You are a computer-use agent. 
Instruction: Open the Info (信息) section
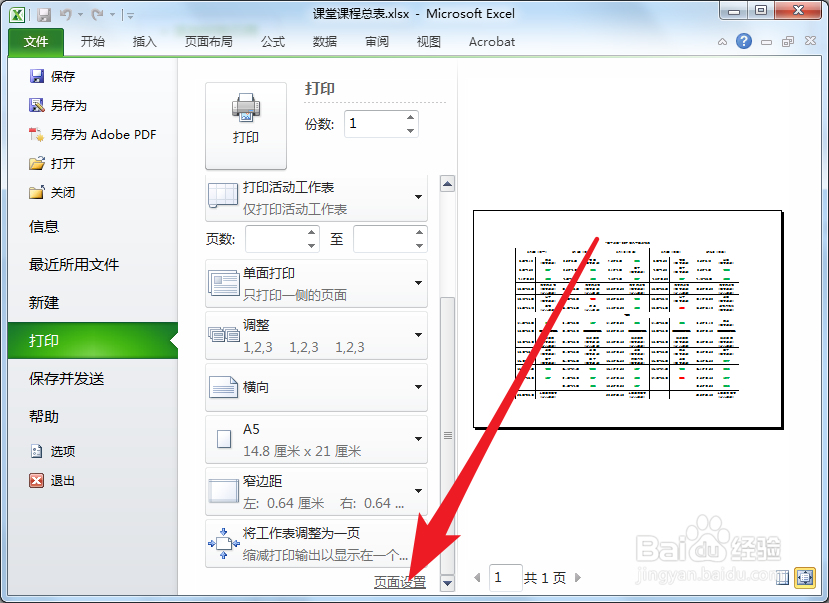click(44, 227)
